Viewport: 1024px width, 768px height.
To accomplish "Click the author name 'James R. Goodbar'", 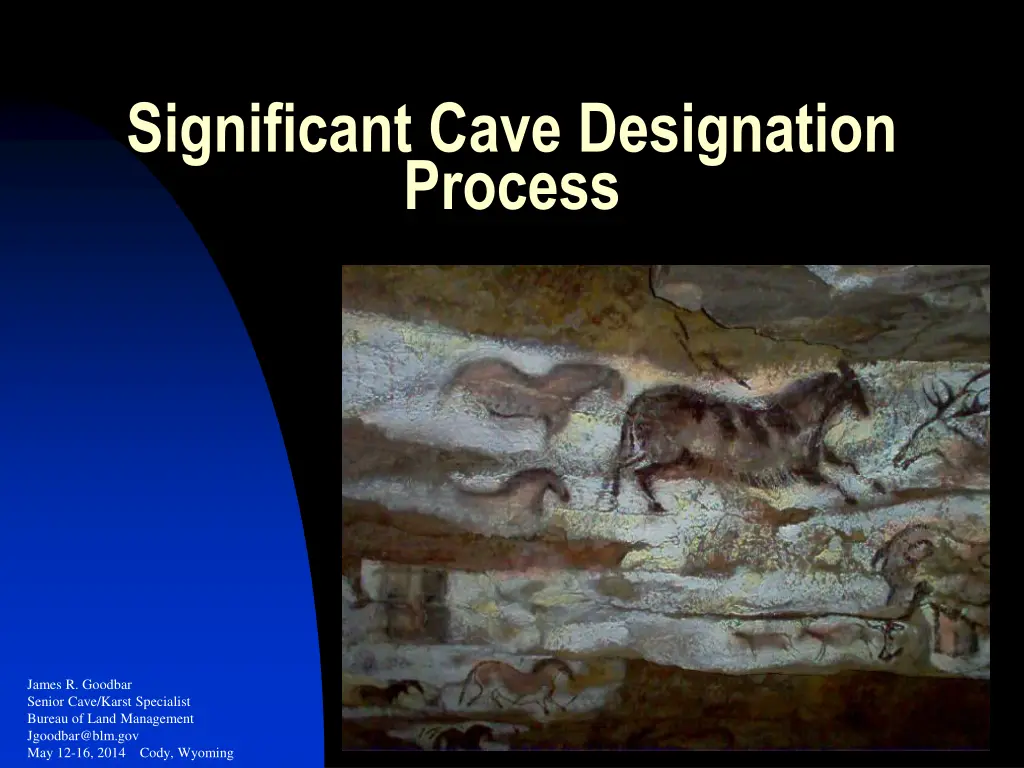I will tap(79, 684).
